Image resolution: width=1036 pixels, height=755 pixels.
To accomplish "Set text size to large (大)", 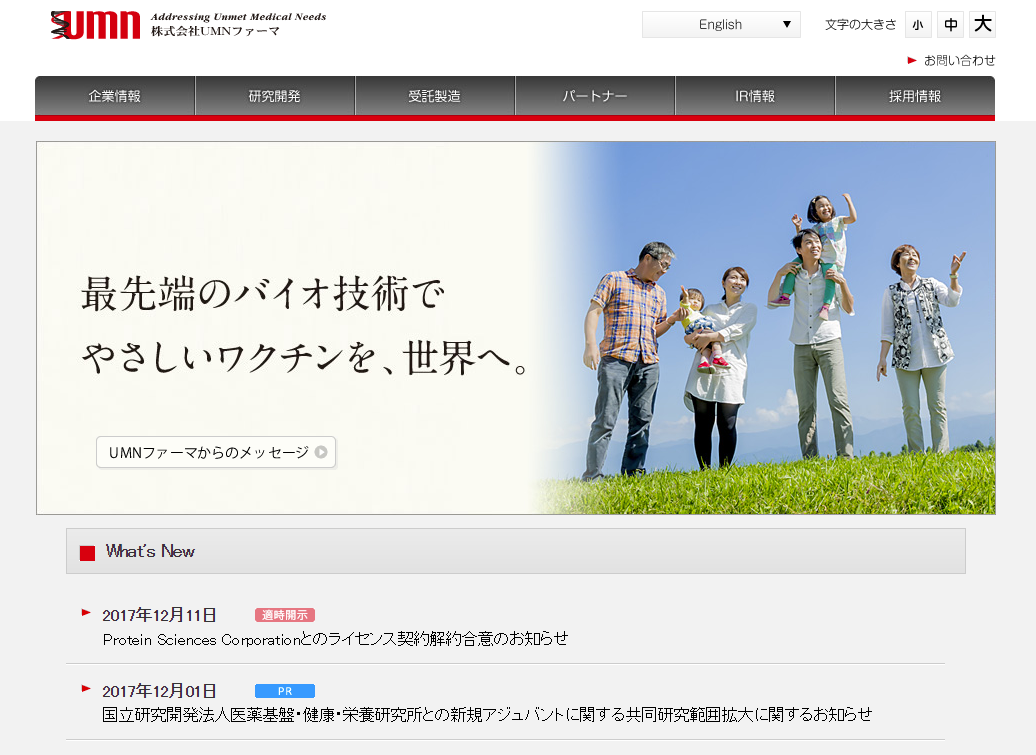I will click(x=982, y=24).
